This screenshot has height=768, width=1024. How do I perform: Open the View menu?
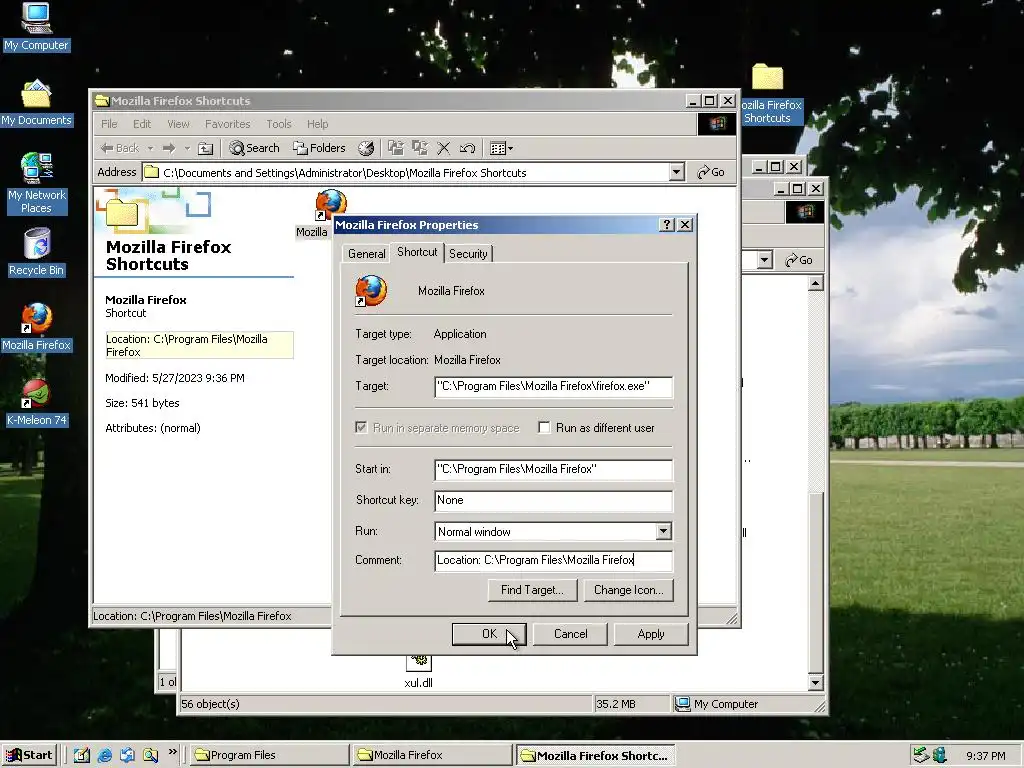pyautogui.click(x=178, y=123)
